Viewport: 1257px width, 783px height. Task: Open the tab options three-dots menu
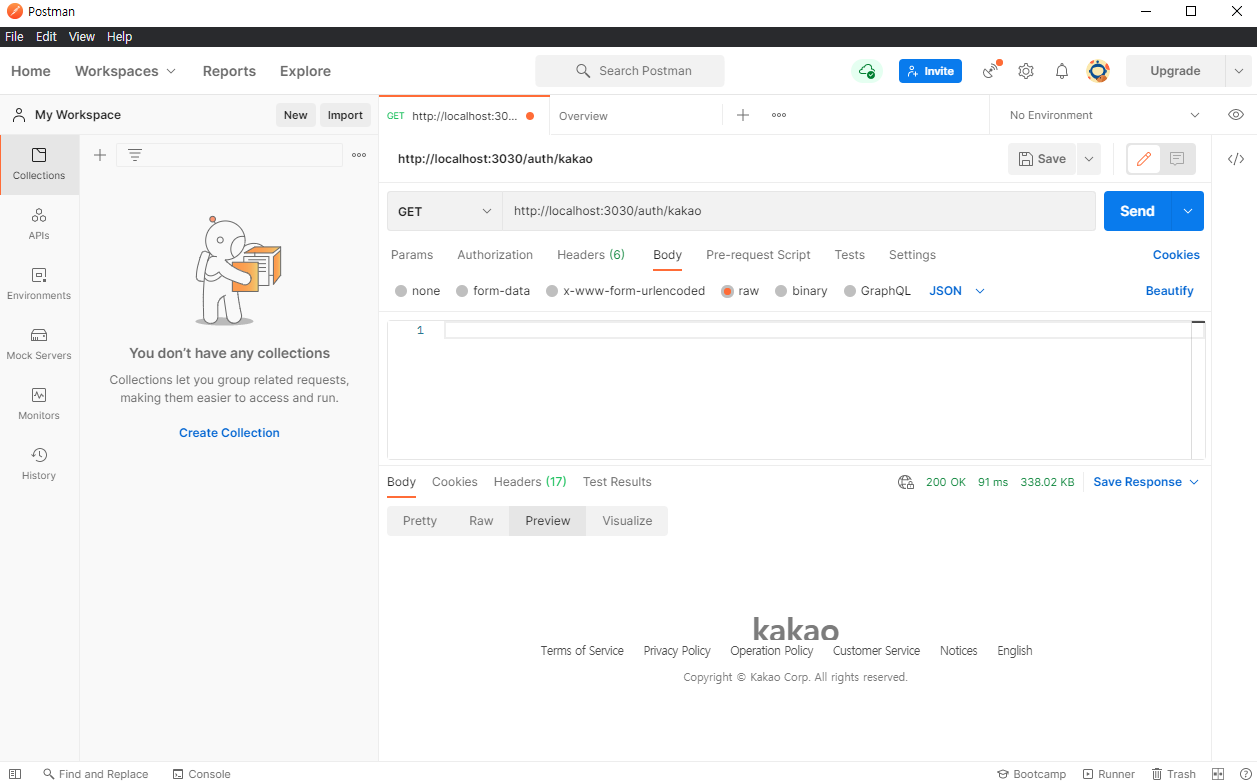(779, 115)
